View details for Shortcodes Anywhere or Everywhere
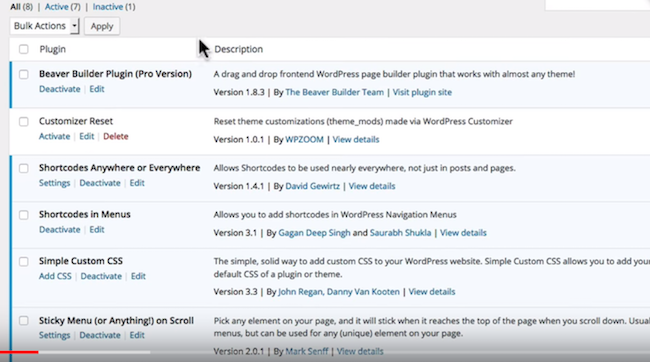Viewport: 650px width, 362px height. [371, 186]
